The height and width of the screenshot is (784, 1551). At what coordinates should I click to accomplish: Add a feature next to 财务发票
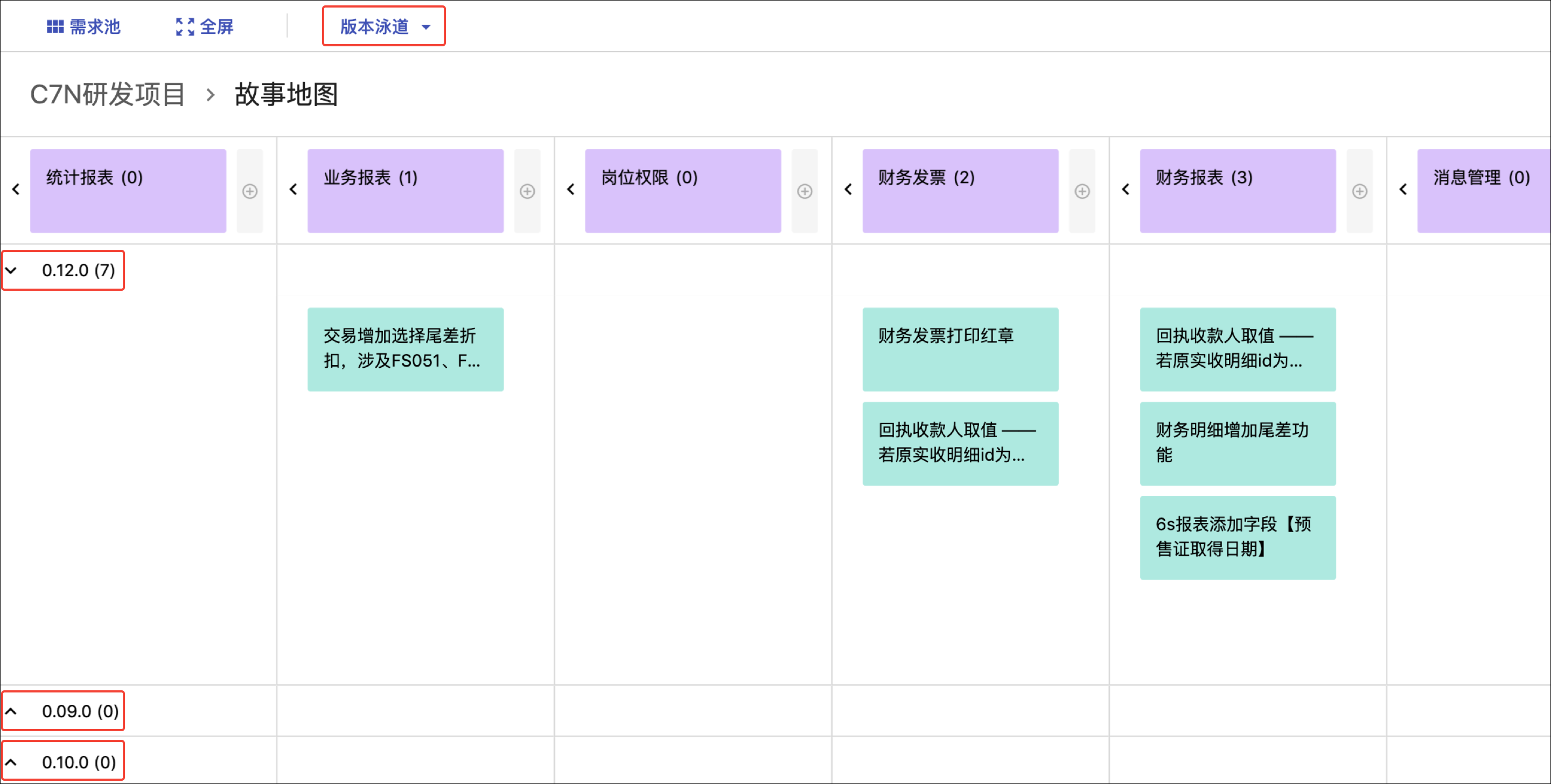[x=1082, y=191]
